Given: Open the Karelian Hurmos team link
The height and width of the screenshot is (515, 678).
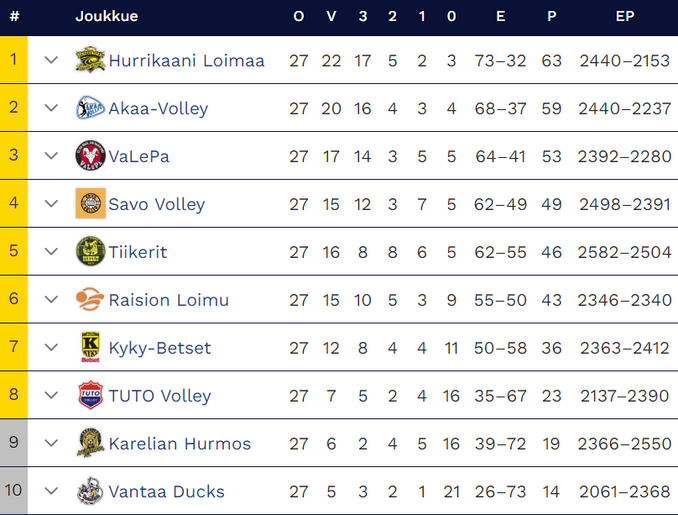Looking at the screenshot, I should point(179,444).
